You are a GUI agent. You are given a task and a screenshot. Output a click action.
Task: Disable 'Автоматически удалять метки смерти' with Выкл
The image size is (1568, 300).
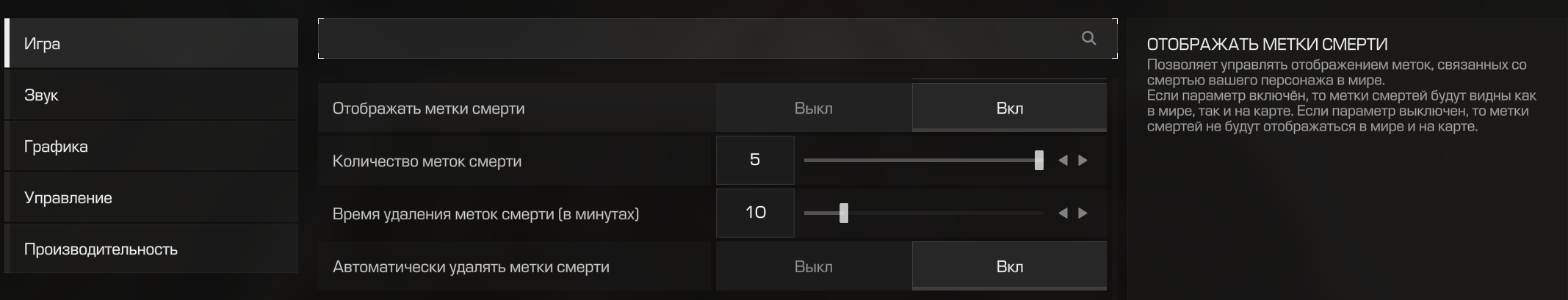point(814,266)
